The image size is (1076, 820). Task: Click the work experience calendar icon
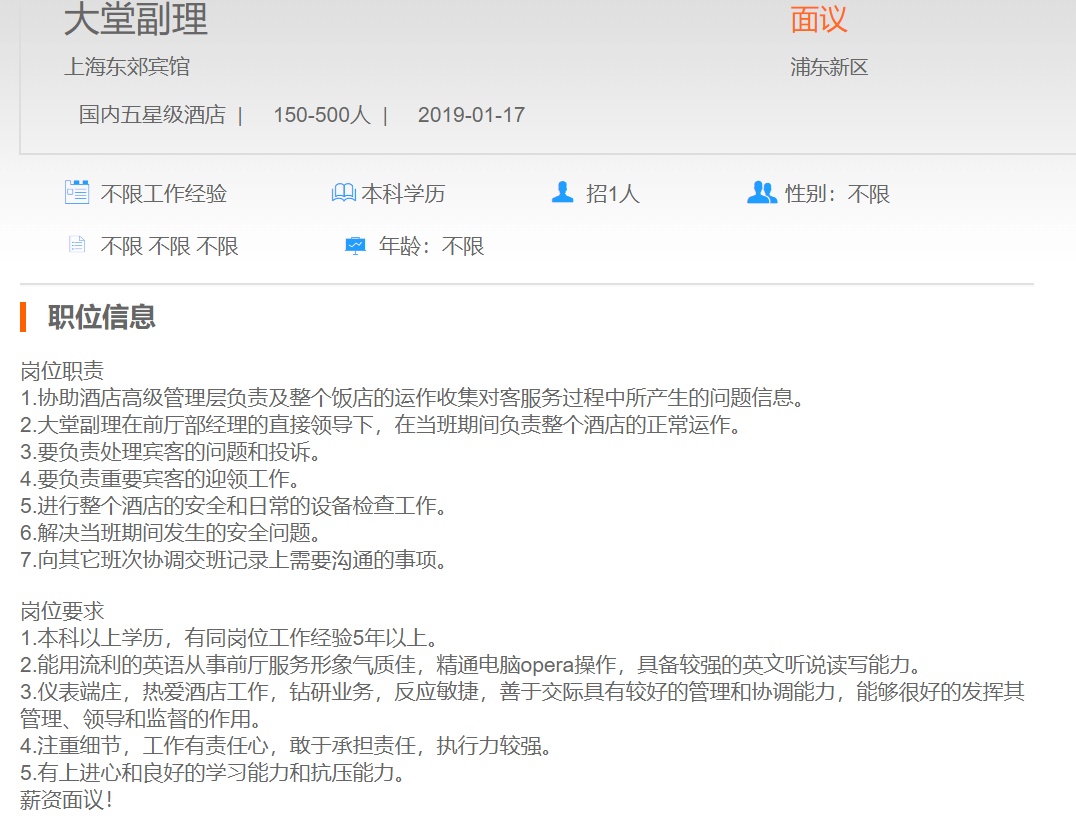coord(77,192)
